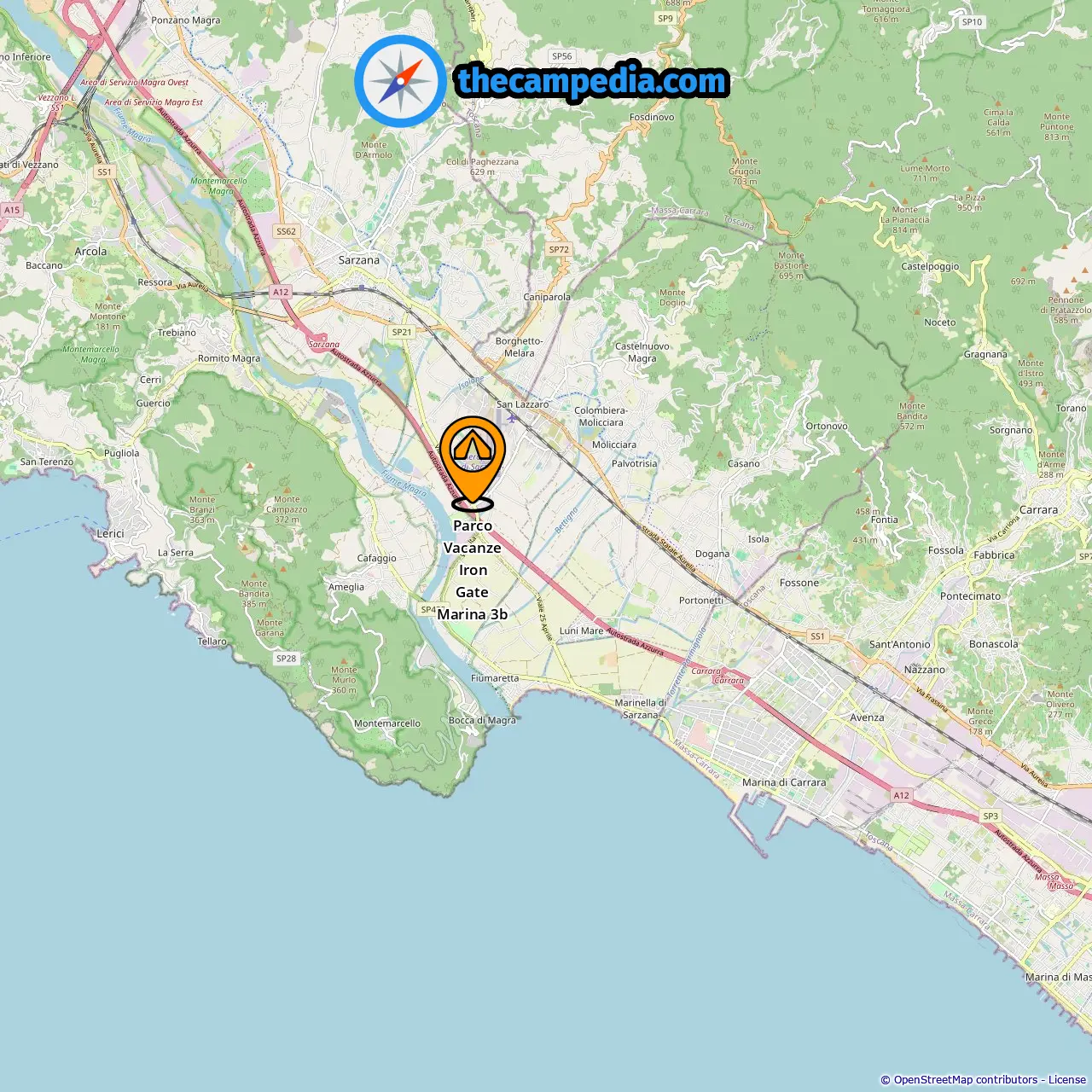Image resolution: width=1092 pixels, height=1092 pixels.
Task: Open the thecampedia.com logo text
Action: tap(592, 82)
